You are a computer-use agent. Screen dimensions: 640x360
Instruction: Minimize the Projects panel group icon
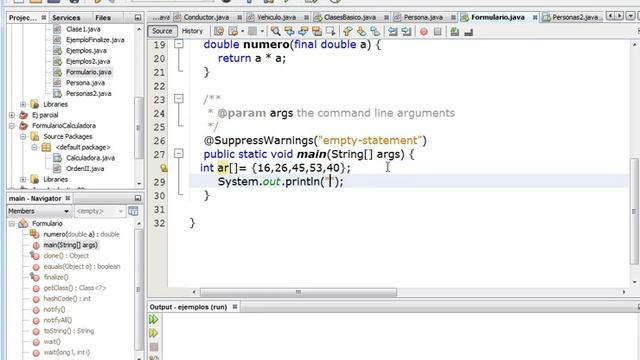pyautogui.click(x=138, y=18)
